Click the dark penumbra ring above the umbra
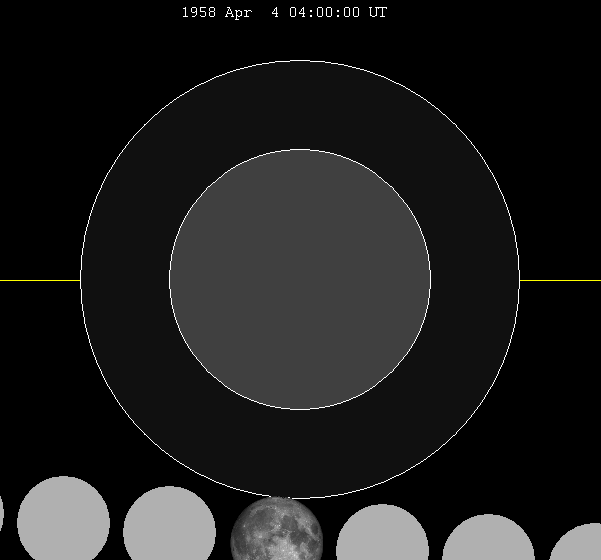601x560 pixels. click(x=300, y=105)
